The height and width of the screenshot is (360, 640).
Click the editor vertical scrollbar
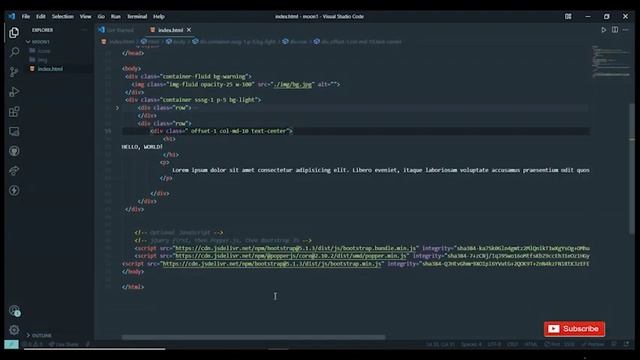[x=632, y=168]
